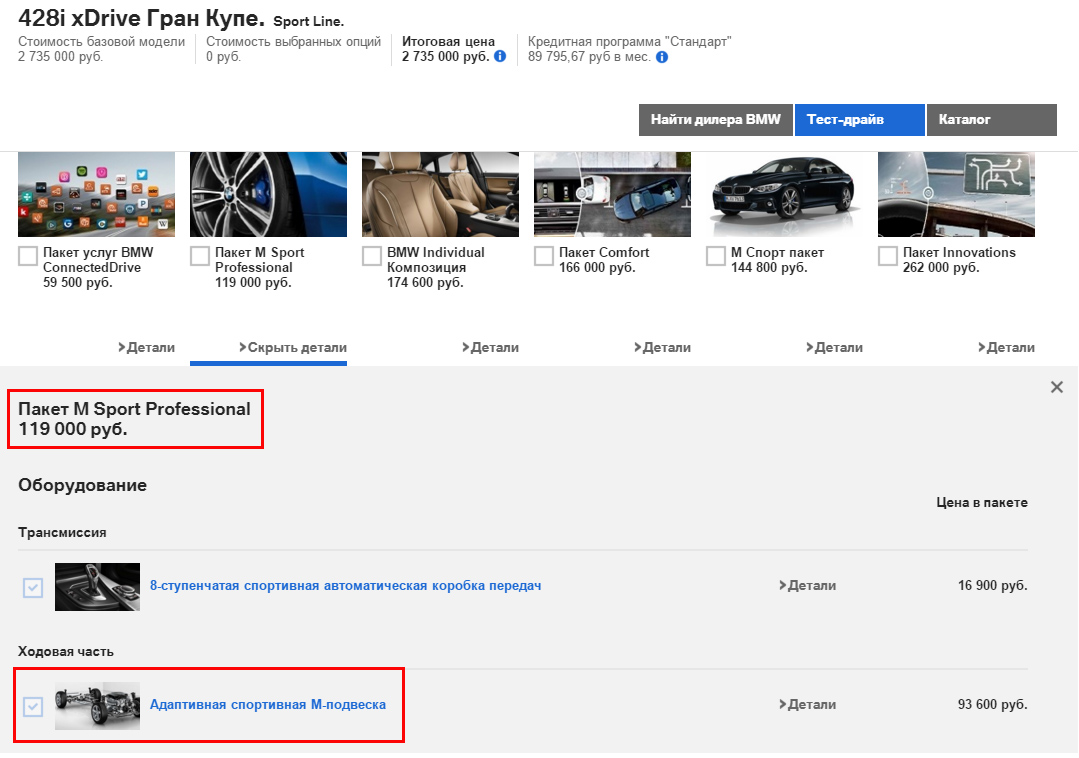Click the 93 600 руб. package price
This screenshot has height=758, width=1079.
992,704
